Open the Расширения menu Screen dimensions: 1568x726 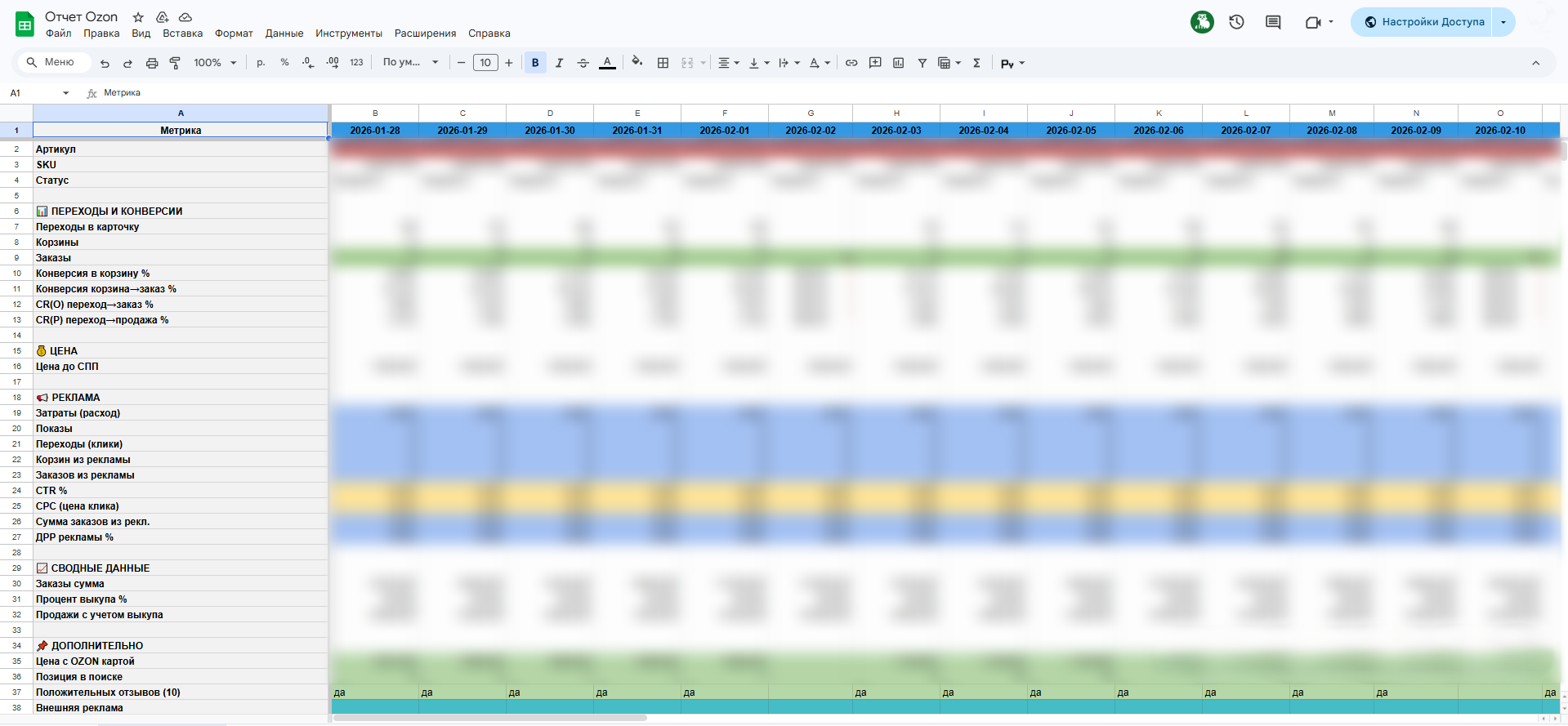(x=425, y=33)
